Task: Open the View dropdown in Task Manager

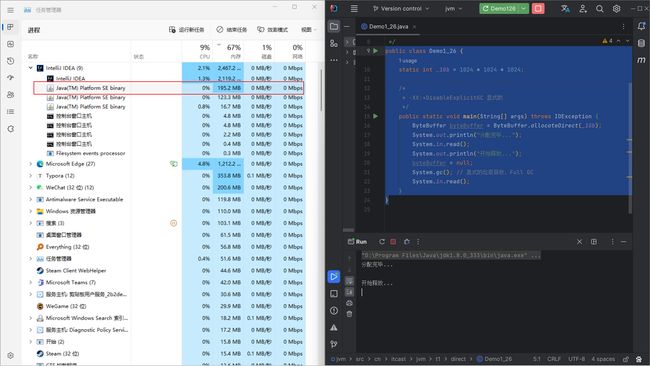Action: point(309,30)
